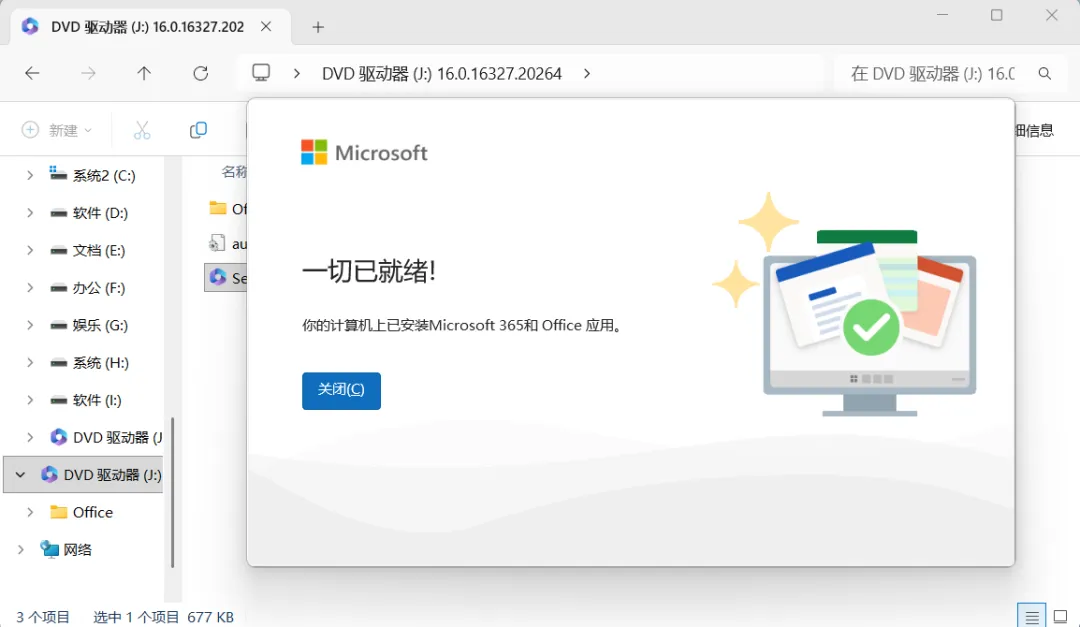Click the forward navigation arrow
1080x627 pixels.
coord(88,73)
